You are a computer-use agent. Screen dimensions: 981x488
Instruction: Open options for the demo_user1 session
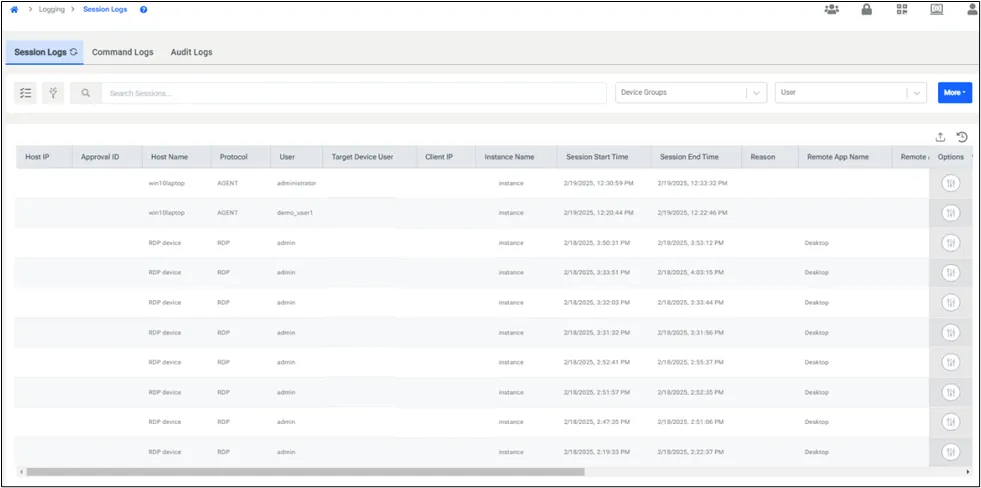coord(950,213)
